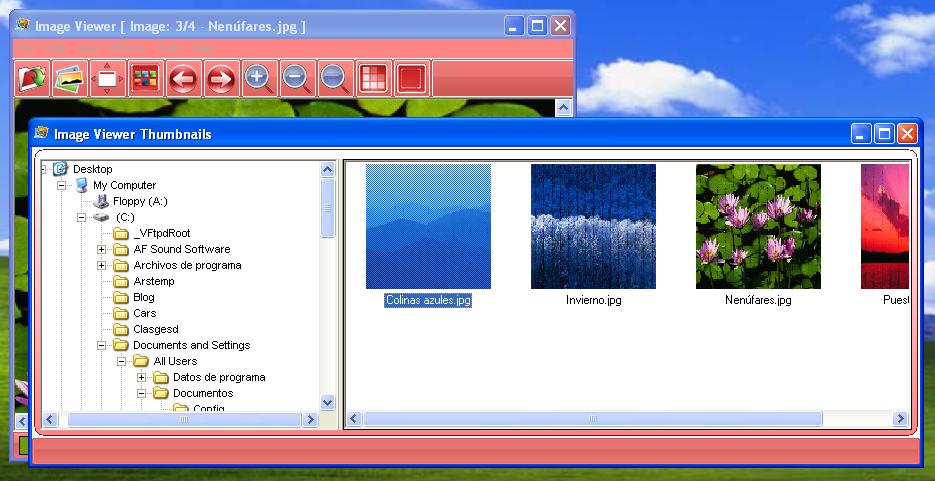Go to next image with right arrow
The height and width of the screenshot is (481, 935).
tap(221, 78)
